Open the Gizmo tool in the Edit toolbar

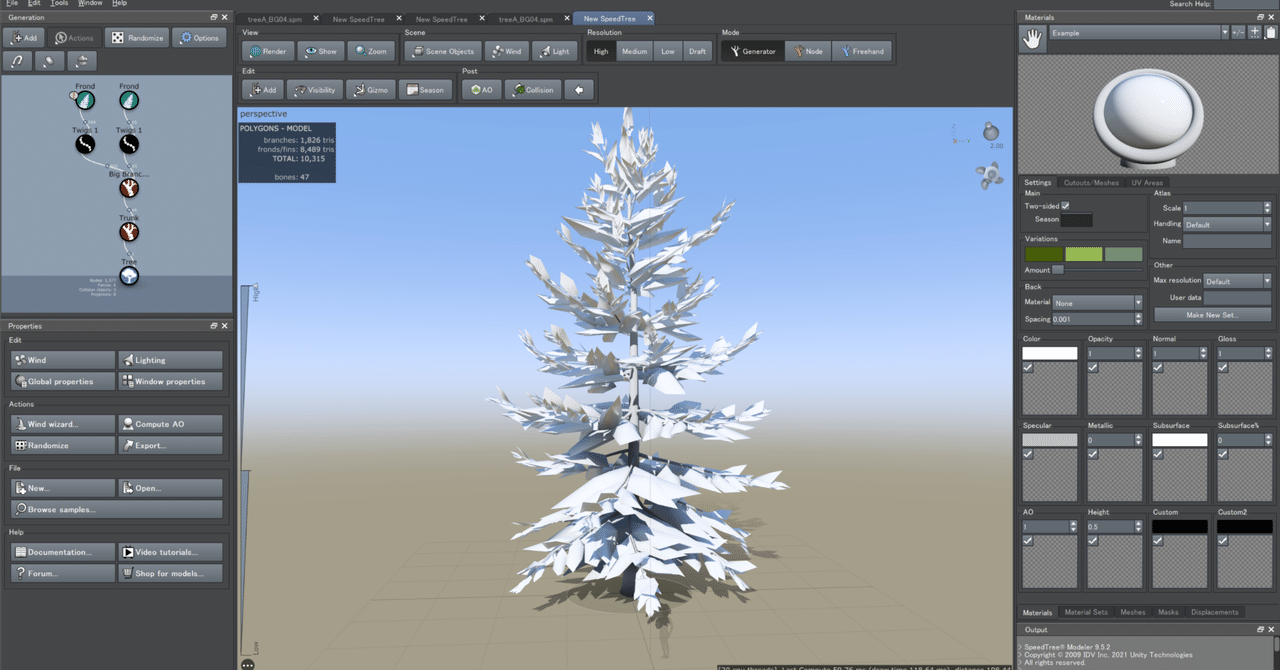[371, 89]
